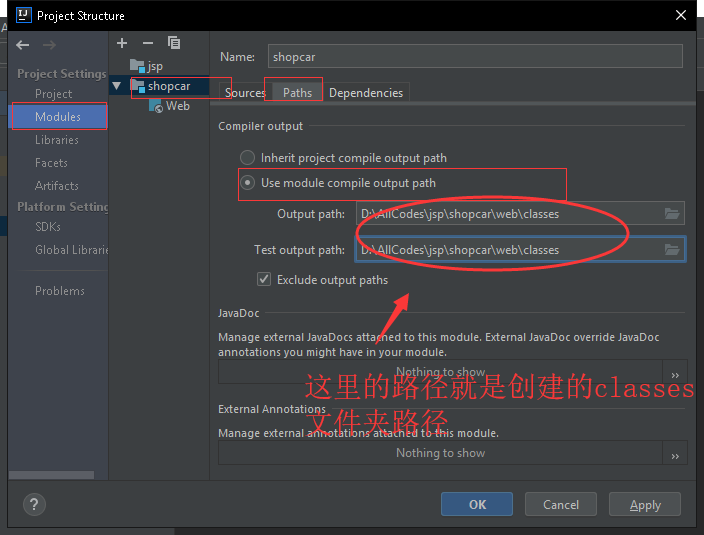Click the copy module icon
The image size is (704, 535).
click(x=174, y=43)
